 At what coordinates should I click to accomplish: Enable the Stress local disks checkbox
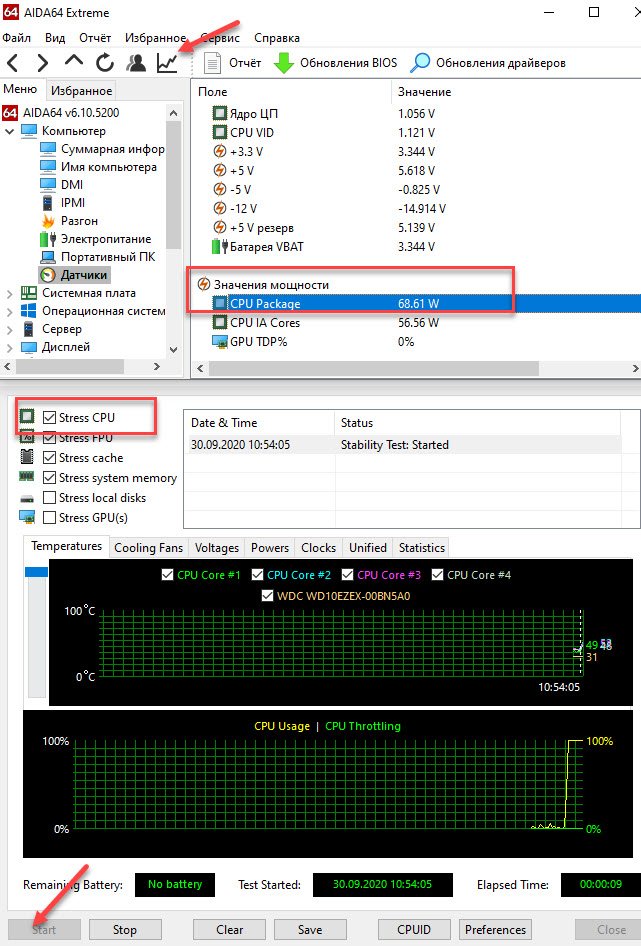[x=49, y=498]
